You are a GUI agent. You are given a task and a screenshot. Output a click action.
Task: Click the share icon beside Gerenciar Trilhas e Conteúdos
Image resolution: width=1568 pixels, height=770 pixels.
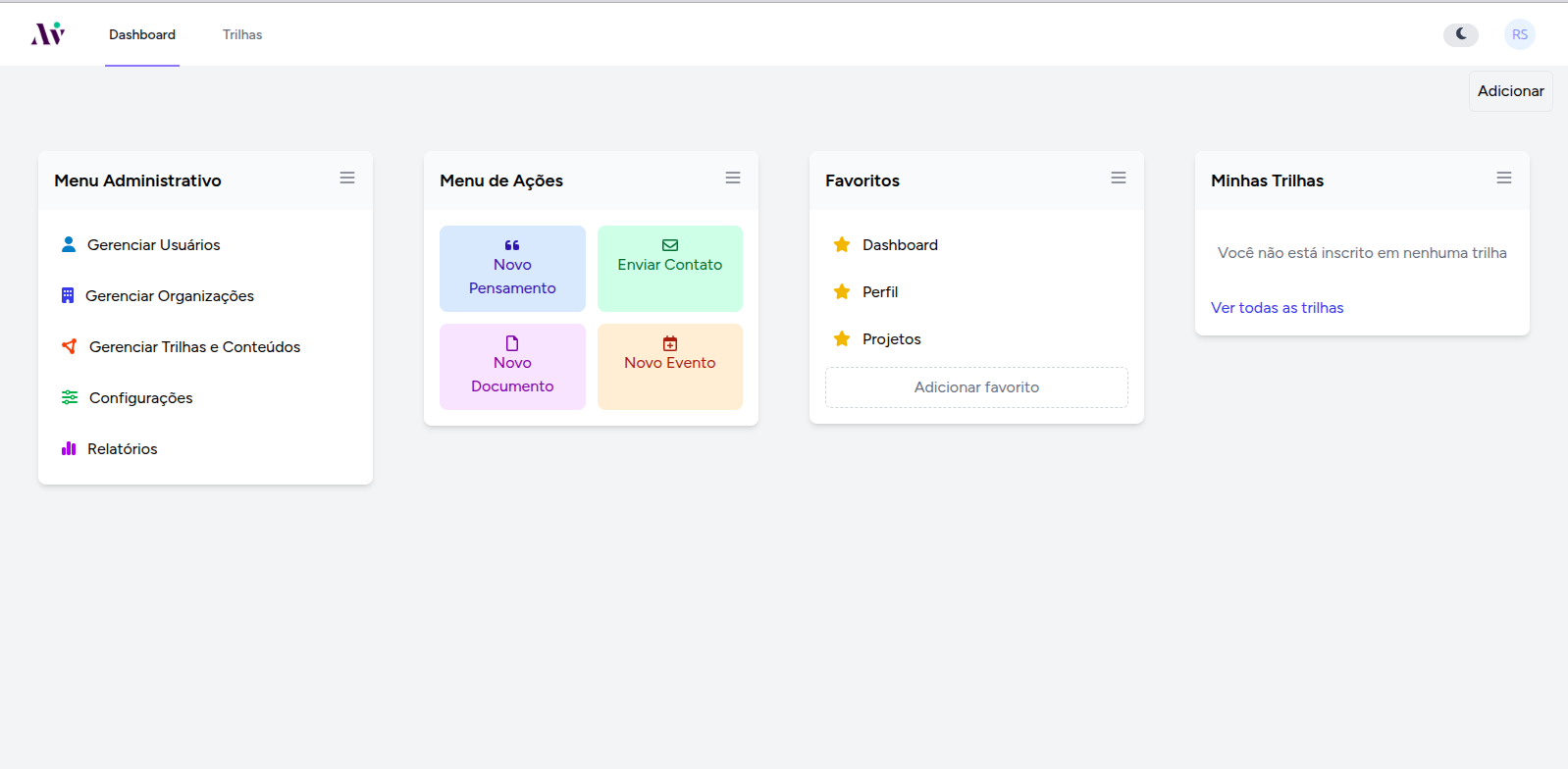coord(70,346)
